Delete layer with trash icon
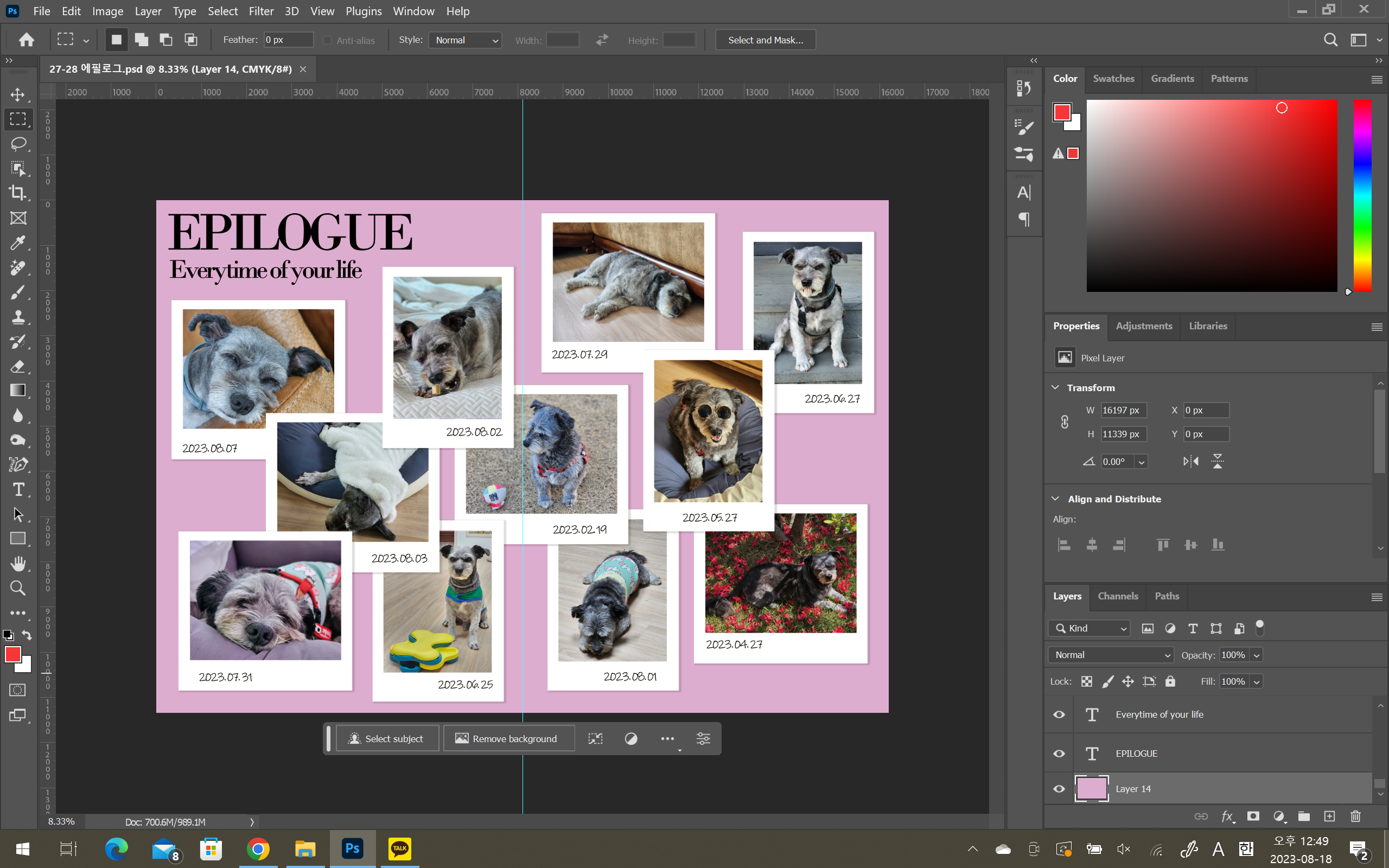 [1355, 816]
